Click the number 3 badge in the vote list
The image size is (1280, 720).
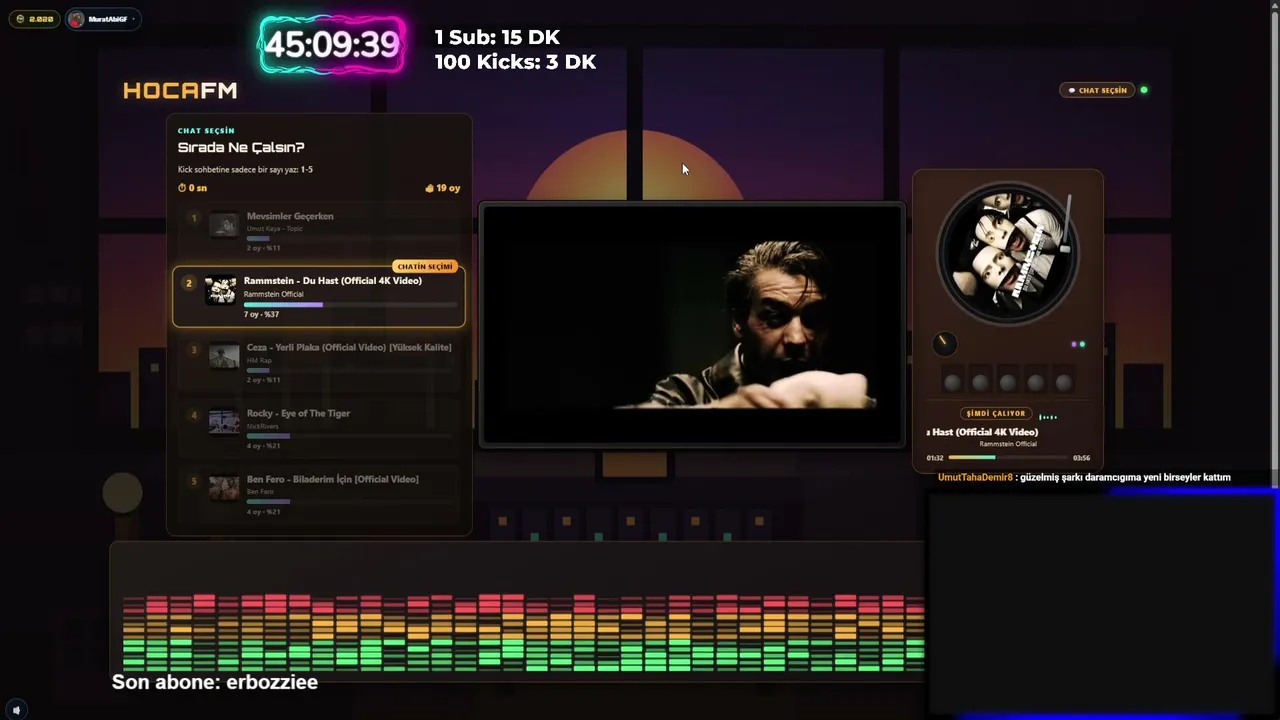194,349
